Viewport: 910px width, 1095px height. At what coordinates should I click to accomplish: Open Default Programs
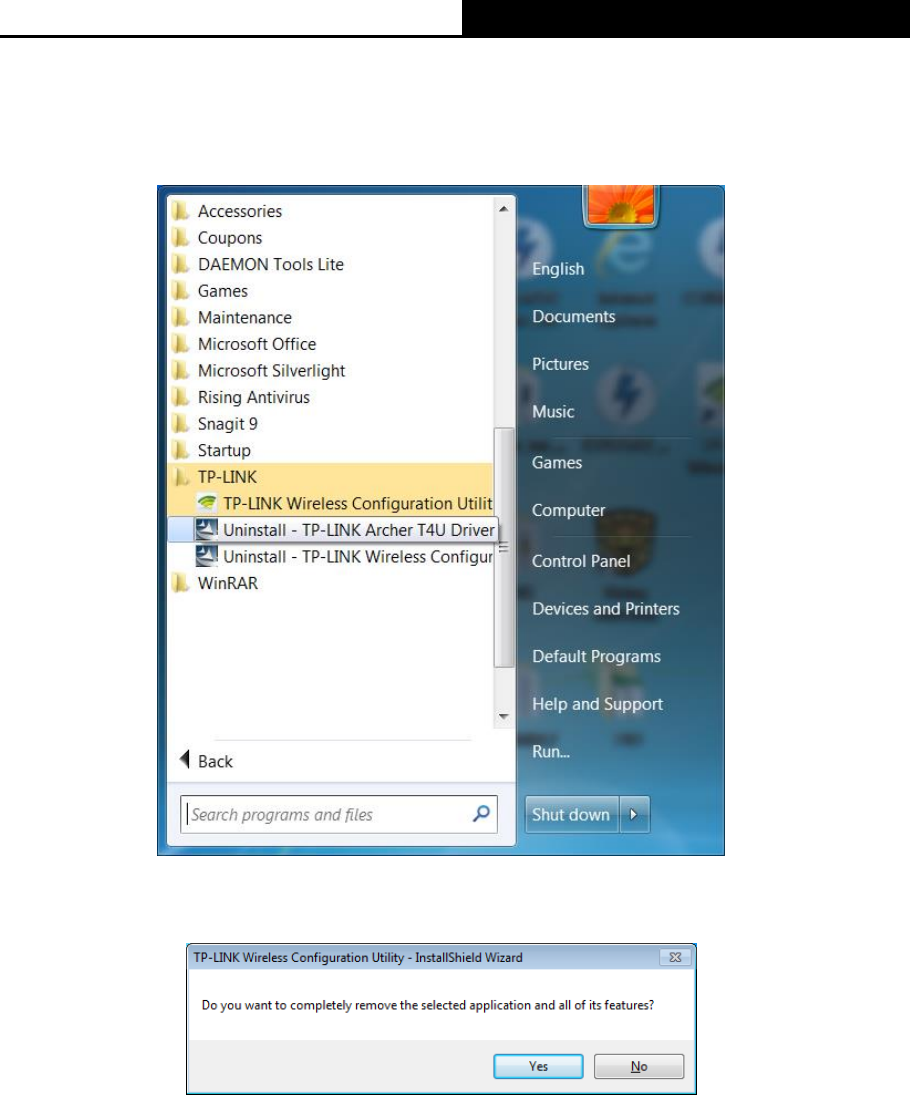596,656
